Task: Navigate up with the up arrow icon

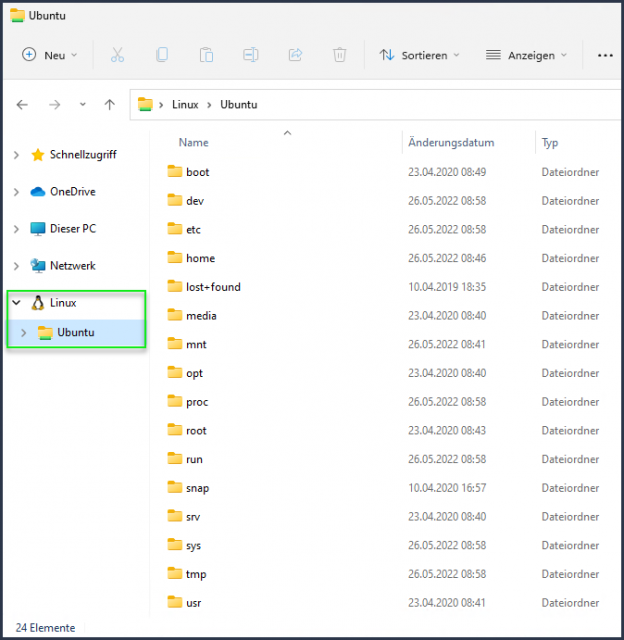Action: (110, 104)
